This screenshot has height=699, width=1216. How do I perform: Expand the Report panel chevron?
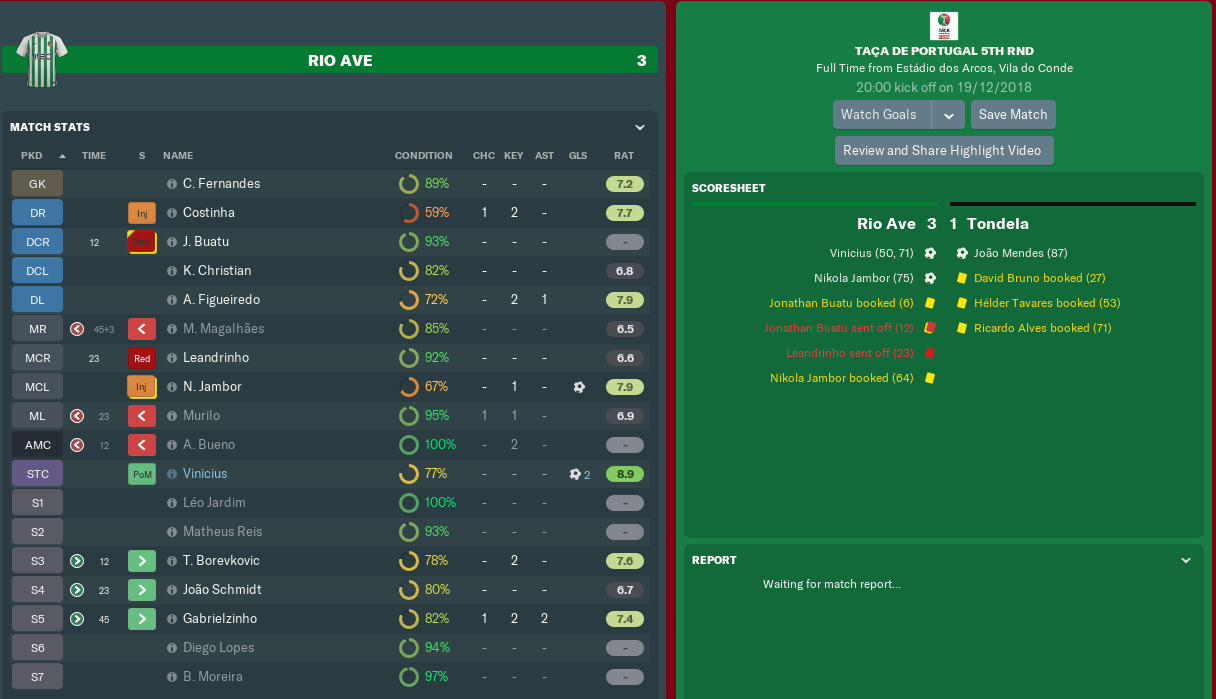pyautogui.click(x=1186, y=561)
